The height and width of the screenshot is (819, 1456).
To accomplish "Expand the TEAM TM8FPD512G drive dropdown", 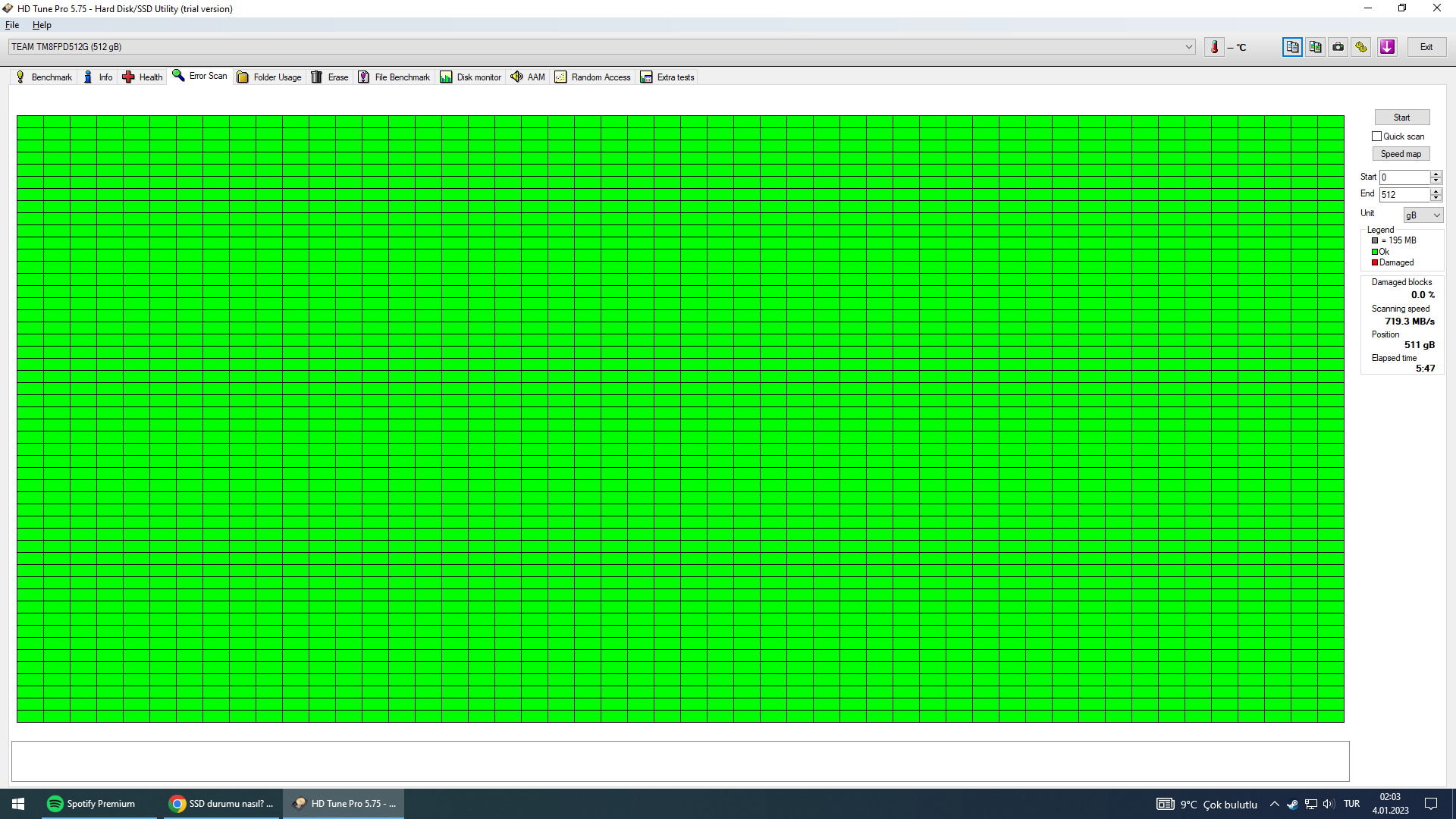I will [x=1188, y=47].
